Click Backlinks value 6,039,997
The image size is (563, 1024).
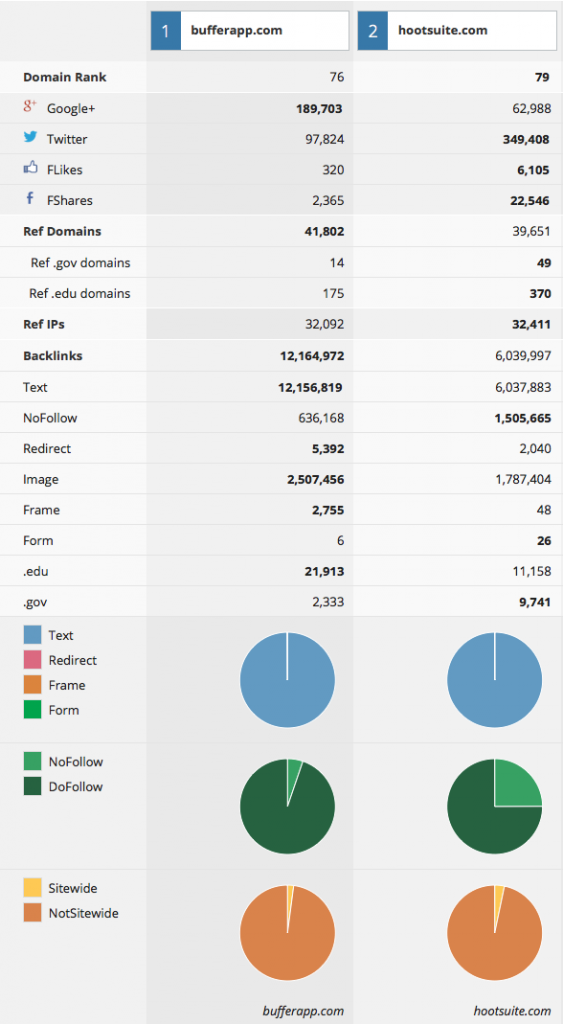click(x=524, y=356)
